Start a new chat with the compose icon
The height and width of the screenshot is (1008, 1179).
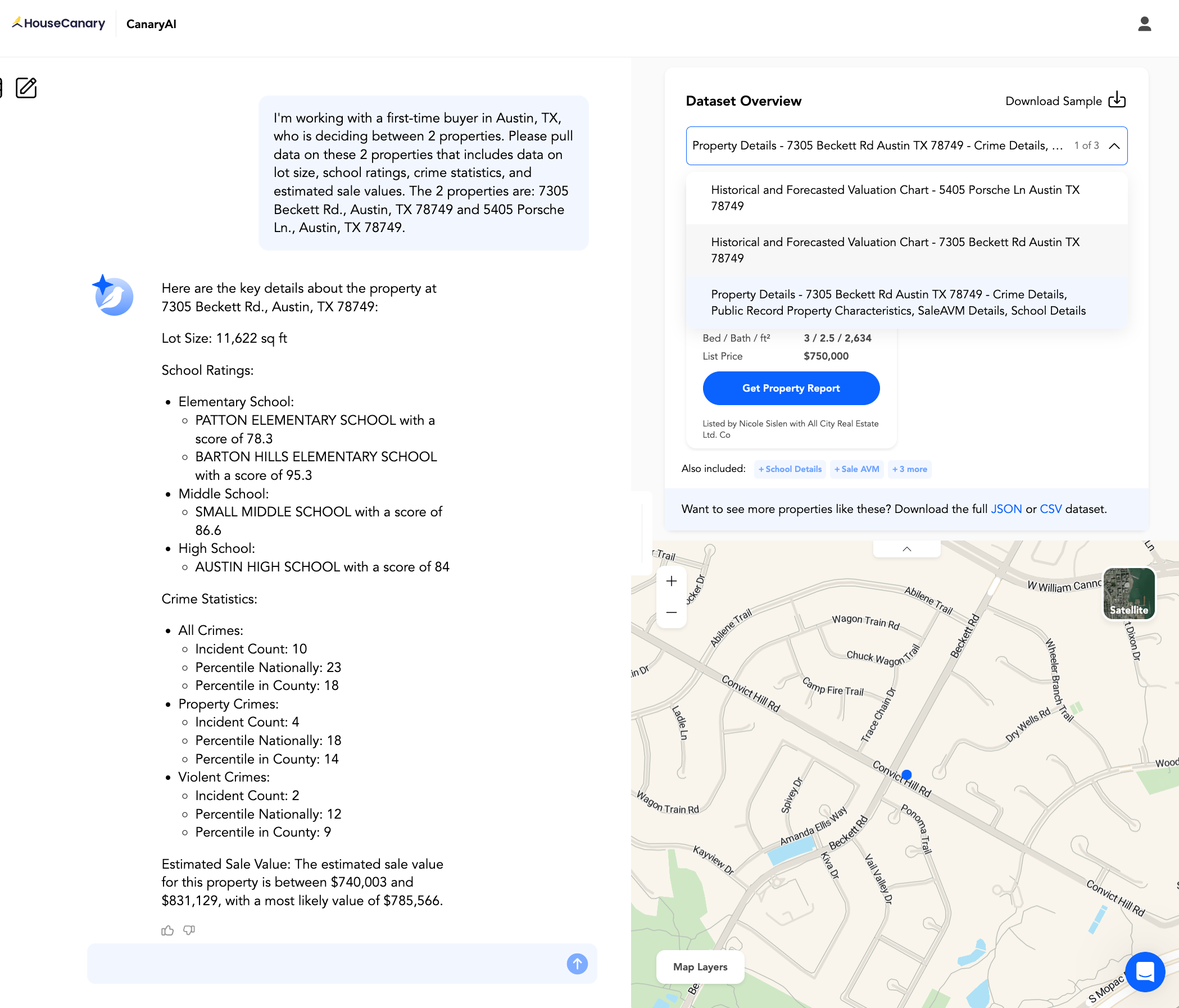coord(26,88)
